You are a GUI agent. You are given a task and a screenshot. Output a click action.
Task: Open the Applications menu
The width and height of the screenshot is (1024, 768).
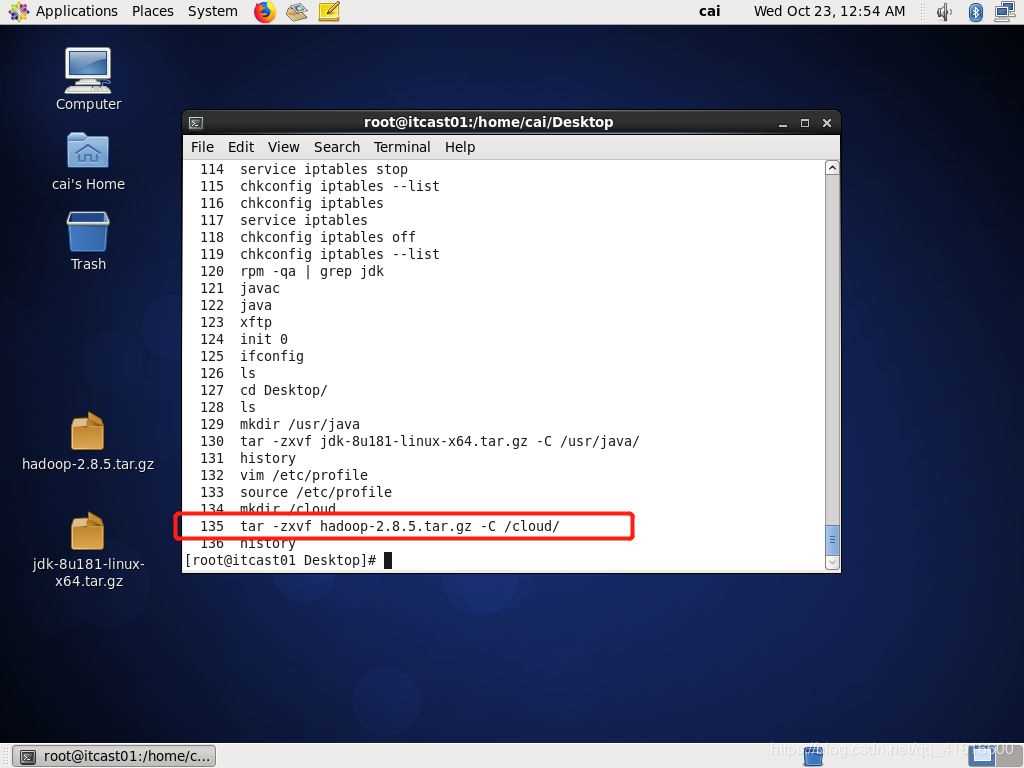(x=65, y=11)
